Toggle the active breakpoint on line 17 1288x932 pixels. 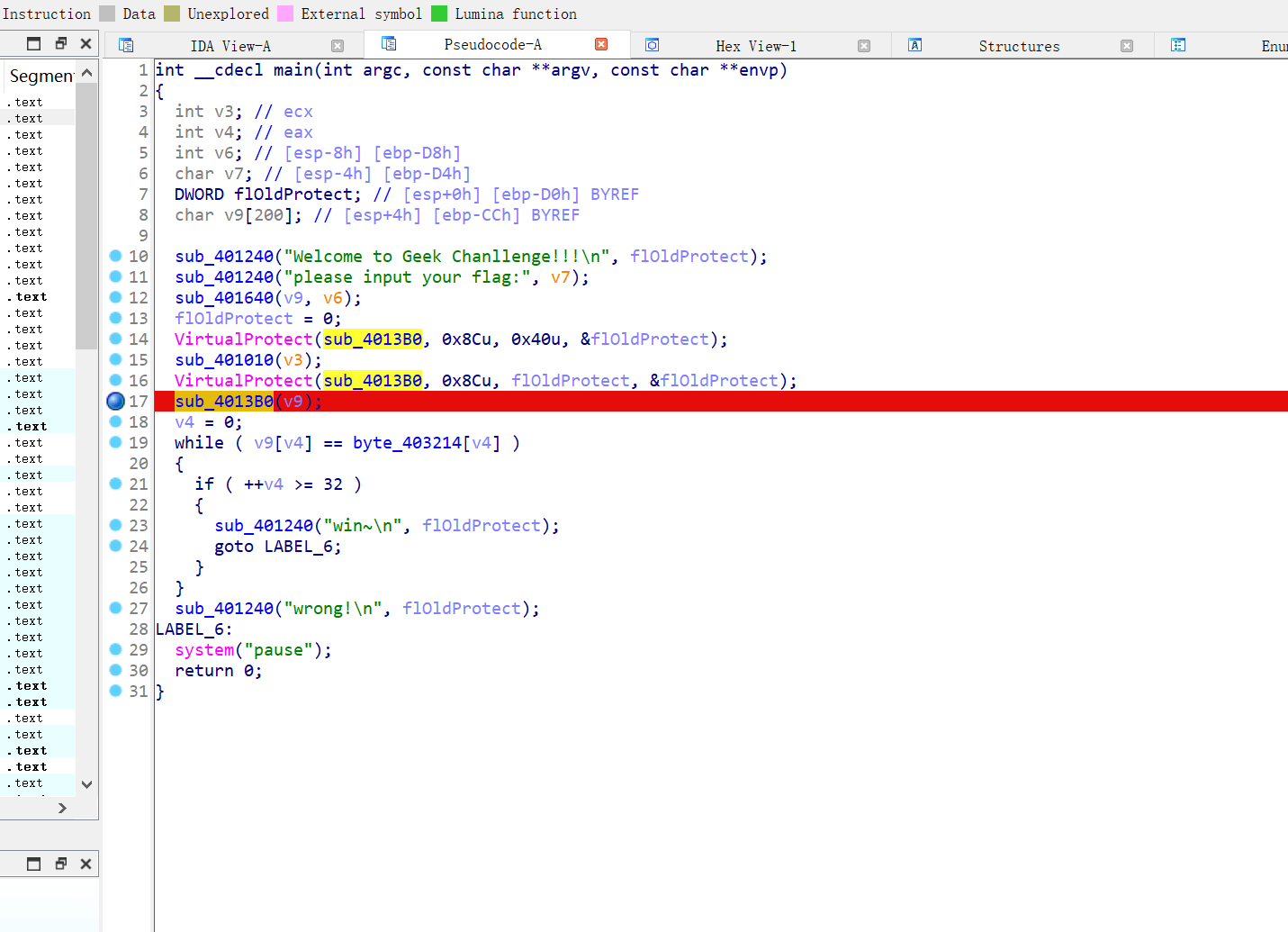point(115,401)
